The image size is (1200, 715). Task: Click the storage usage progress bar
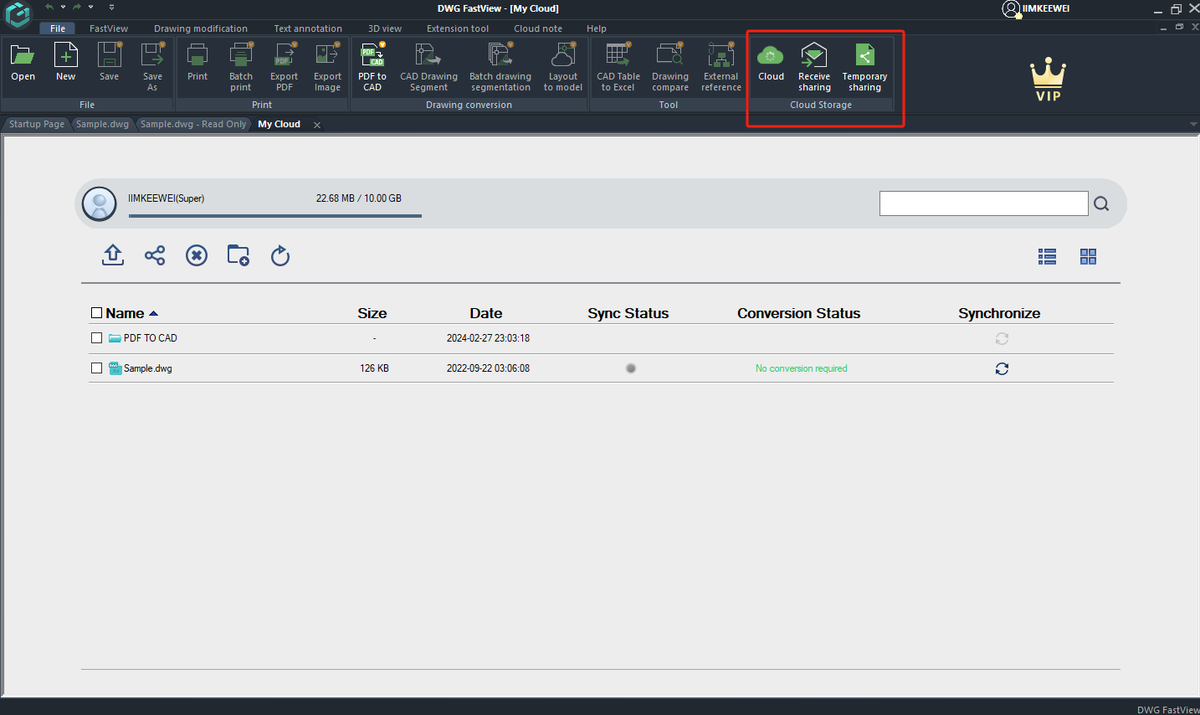(275, 214)
